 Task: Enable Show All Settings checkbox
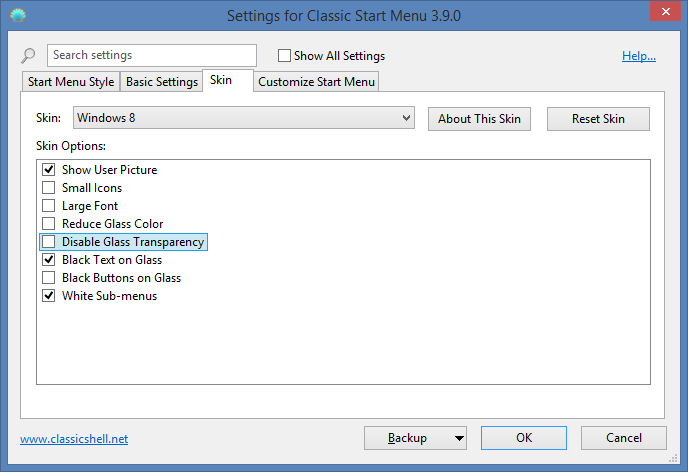click(284, 56)
